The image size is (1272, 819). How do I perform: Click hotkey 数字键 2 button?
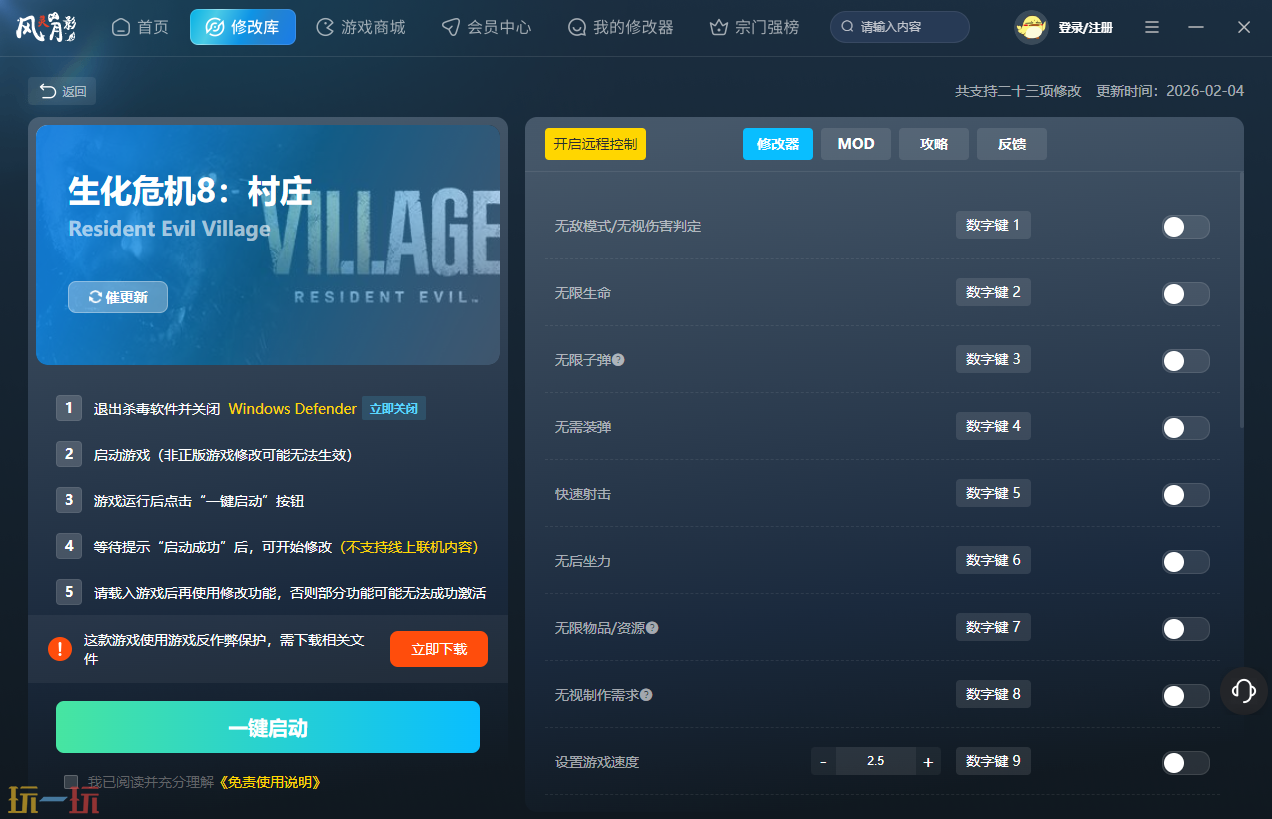click(x=993, y=292)
